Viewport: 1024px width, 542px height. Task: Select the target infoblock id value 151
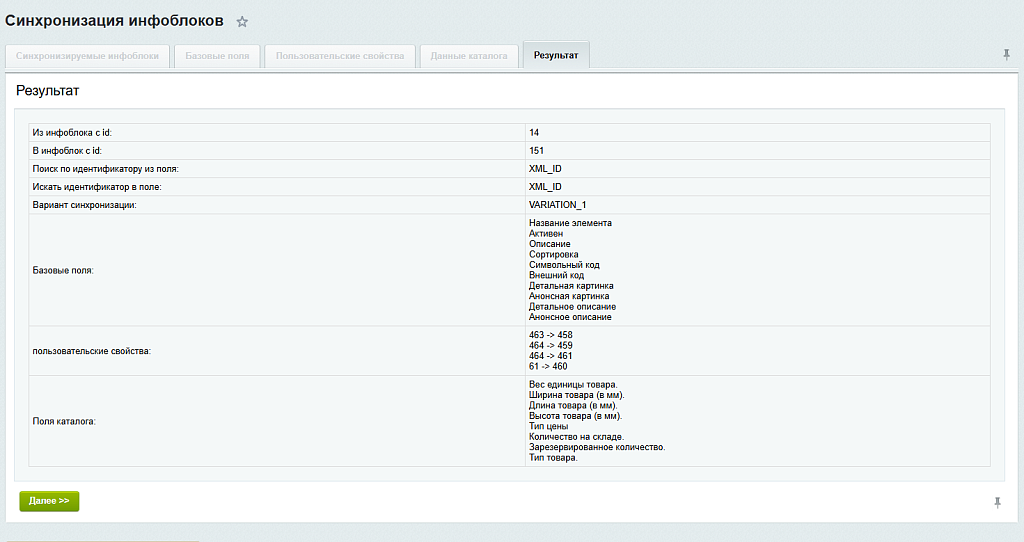536,151
